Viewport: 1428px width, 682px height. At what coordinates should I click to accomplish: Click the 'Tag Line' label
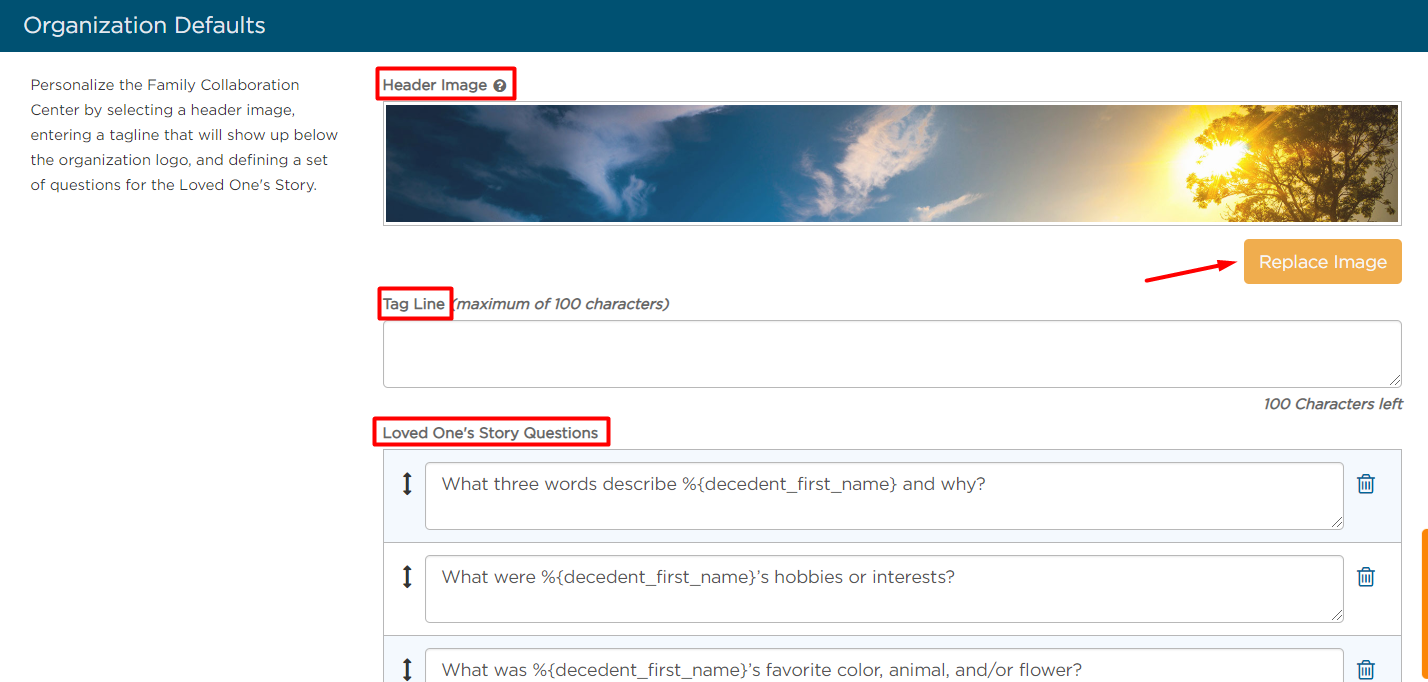[x=414, y=304]
